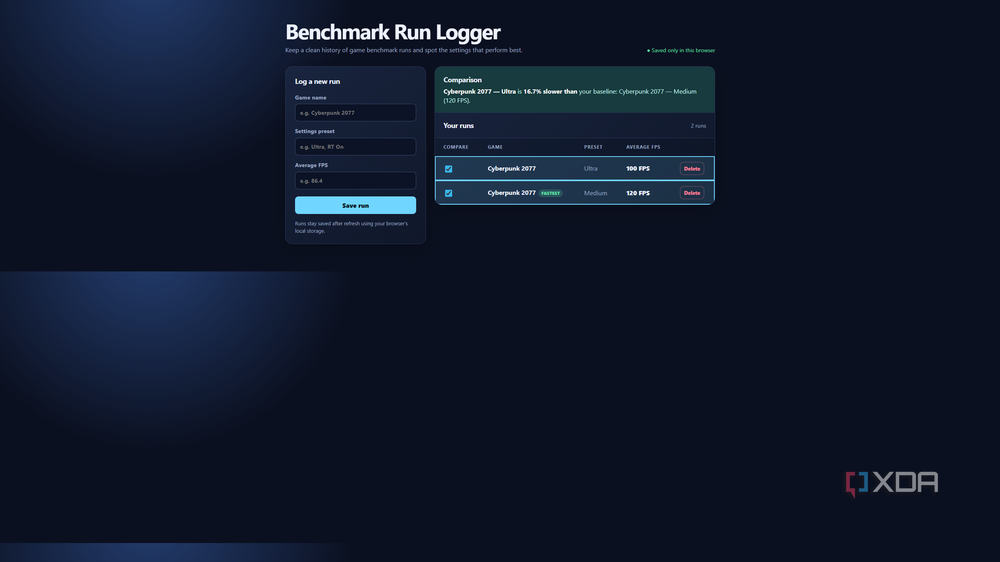Click Cyberpunk 2077 name in Ultra row

(x=511, y=169)
